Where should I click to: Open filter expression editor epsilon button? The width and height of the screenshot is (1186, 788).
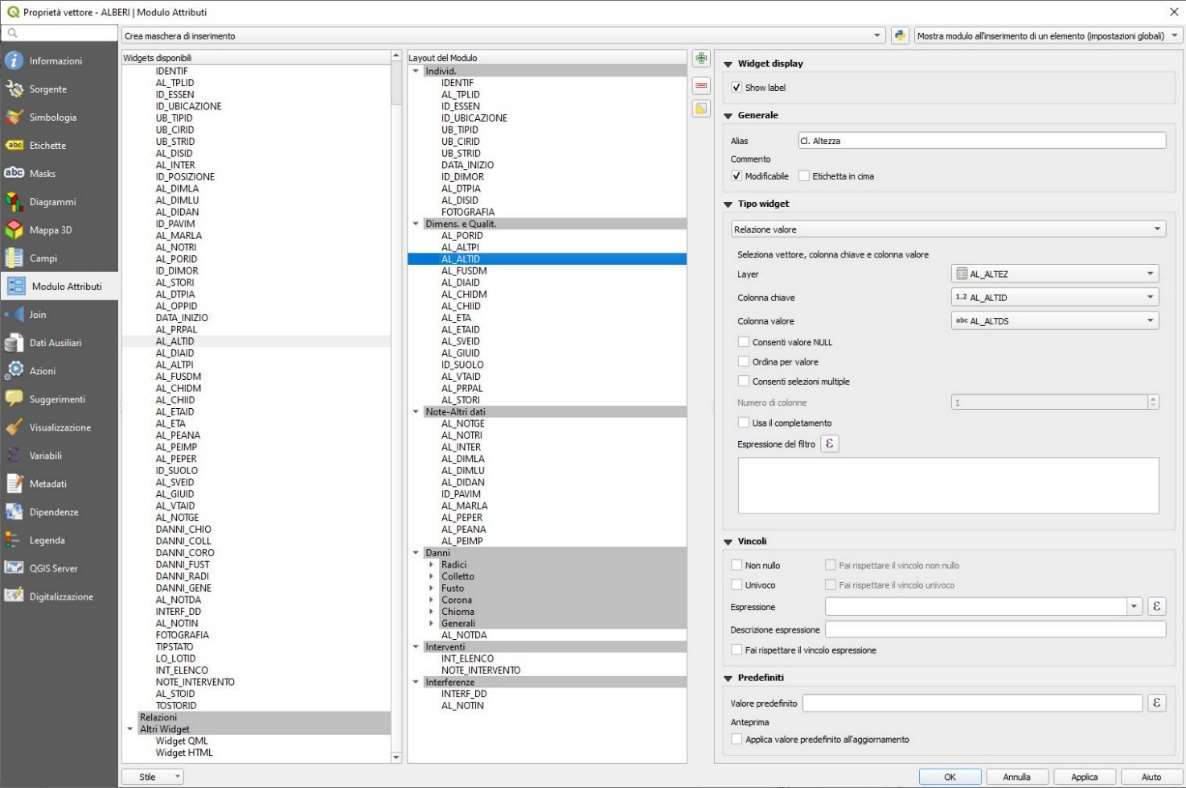(829, 443)
